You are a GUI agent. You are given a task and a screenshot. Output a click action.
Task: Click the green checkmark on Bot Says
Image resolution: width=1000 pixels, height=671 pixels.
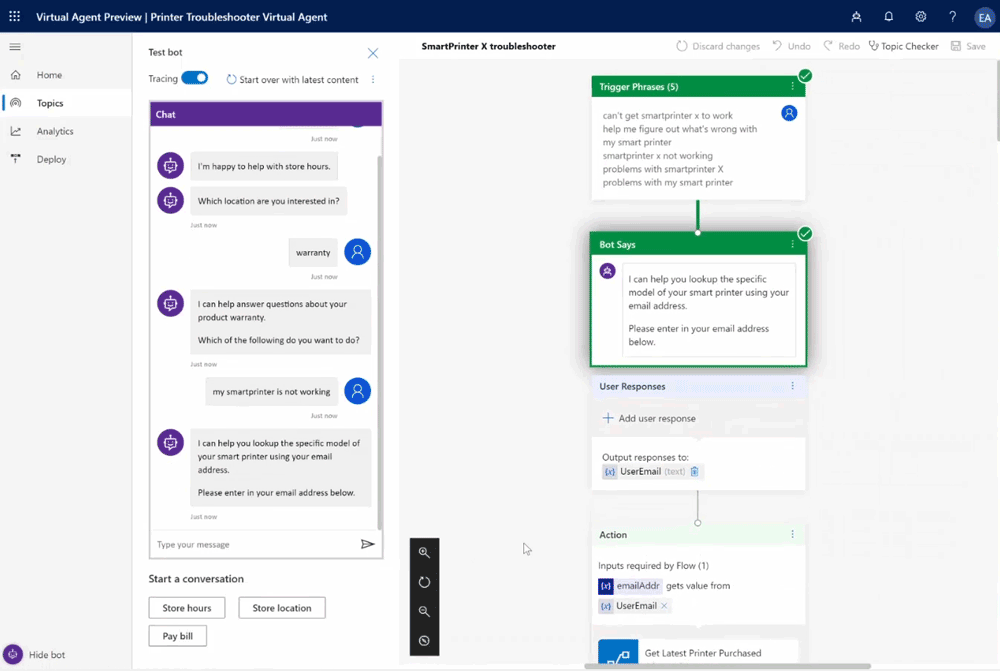805,233
